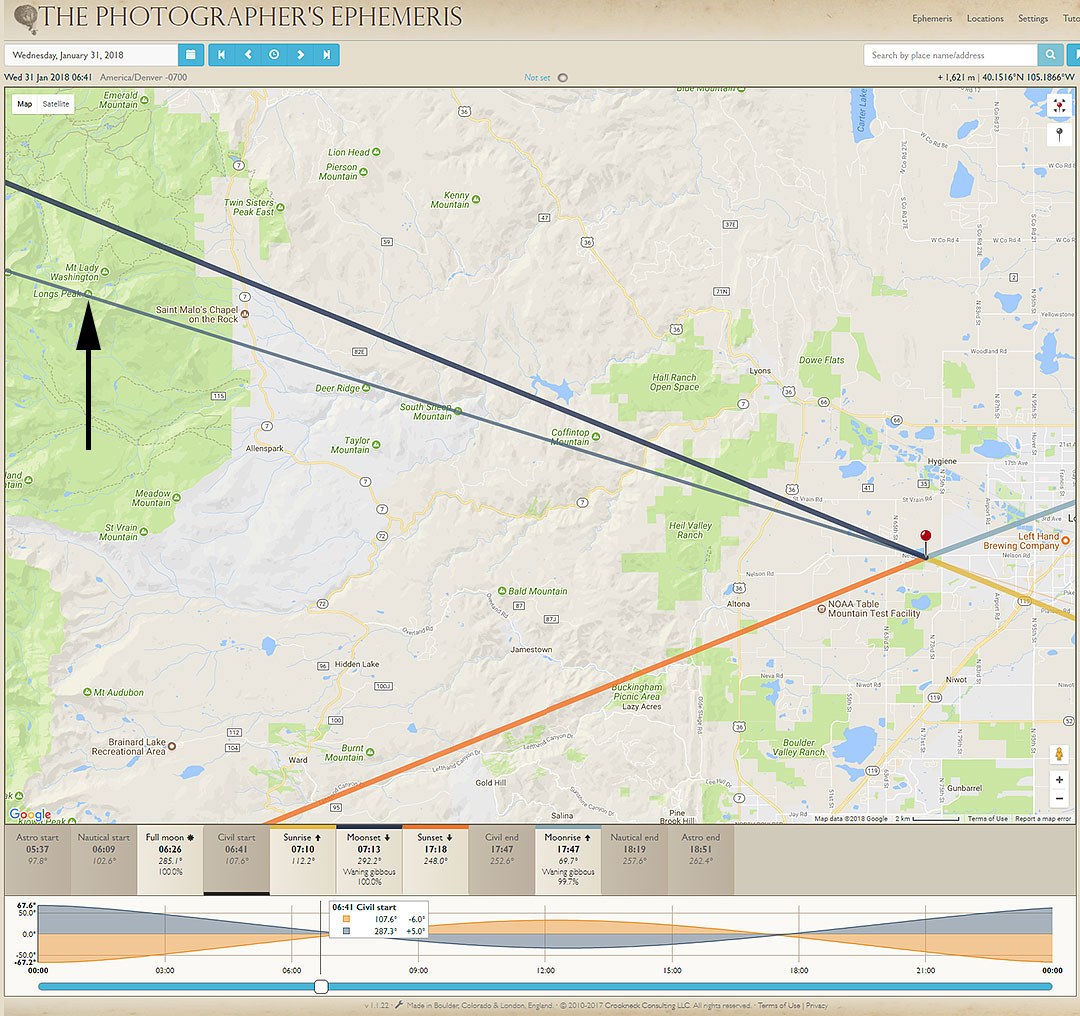Select the Civil end event tile
Screen dimensions: 1080x1016
(501, 860)
